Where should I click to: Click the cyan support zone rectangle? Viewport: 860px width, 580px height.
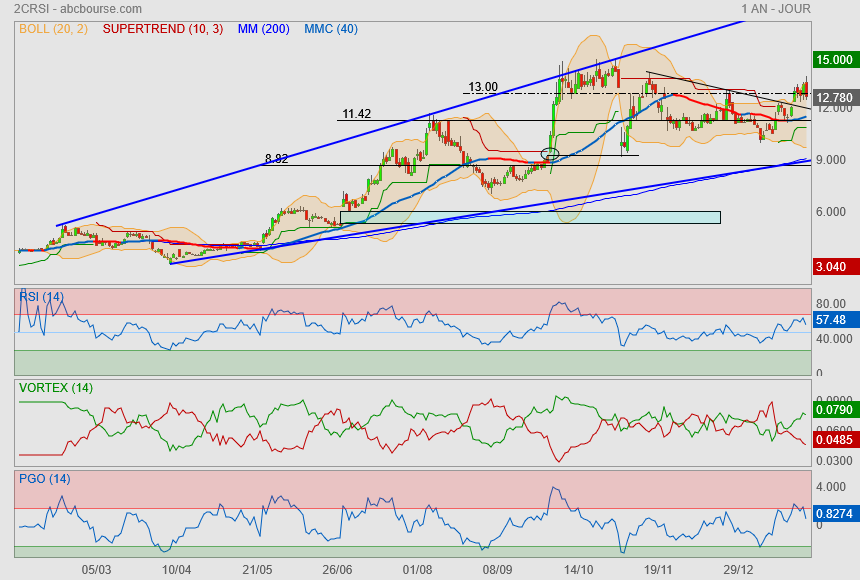coord(530,217)
